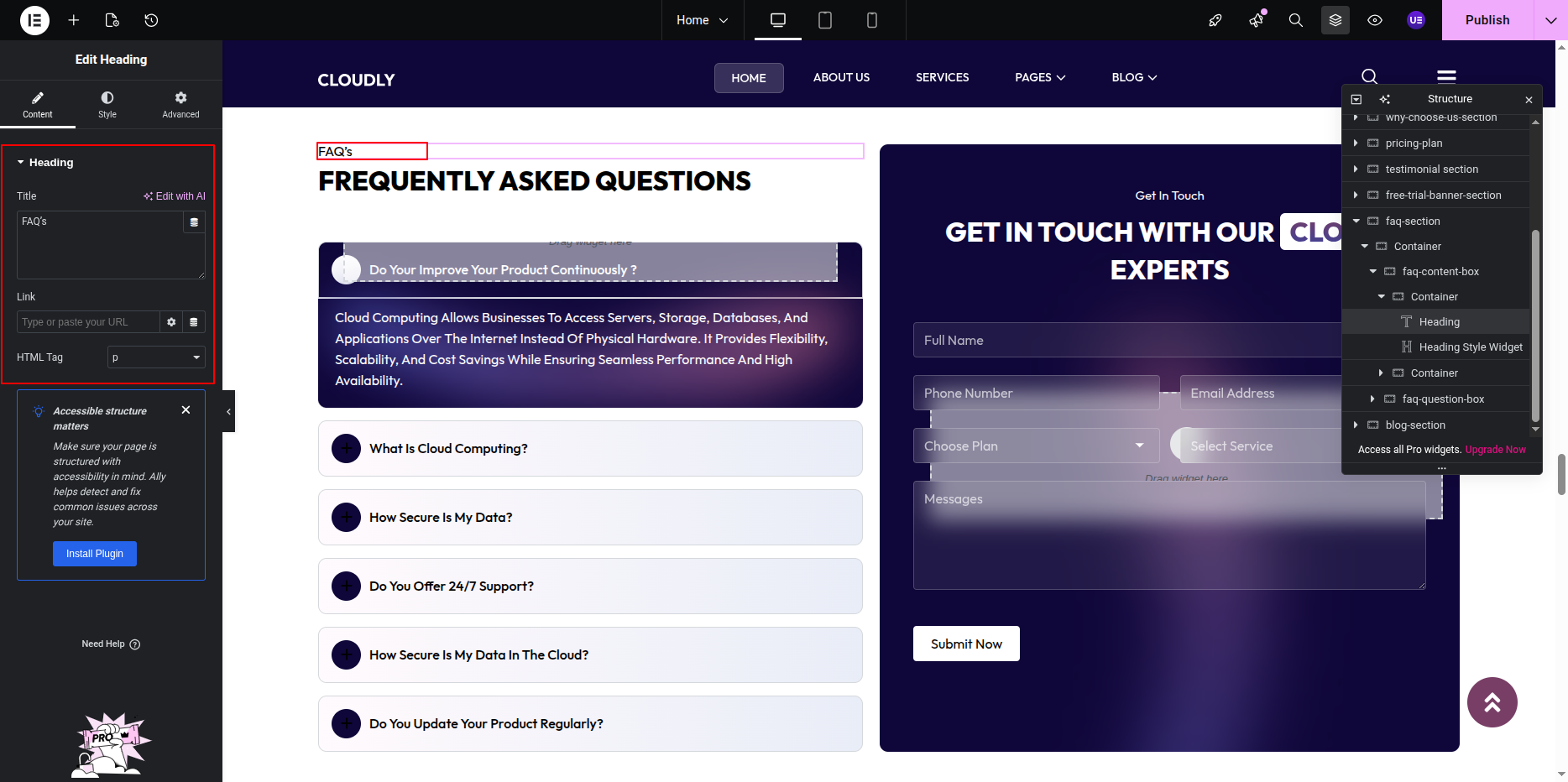Open the Elementor main menu logo
Screen dimensions: 1568x782
tap(34, 20)
